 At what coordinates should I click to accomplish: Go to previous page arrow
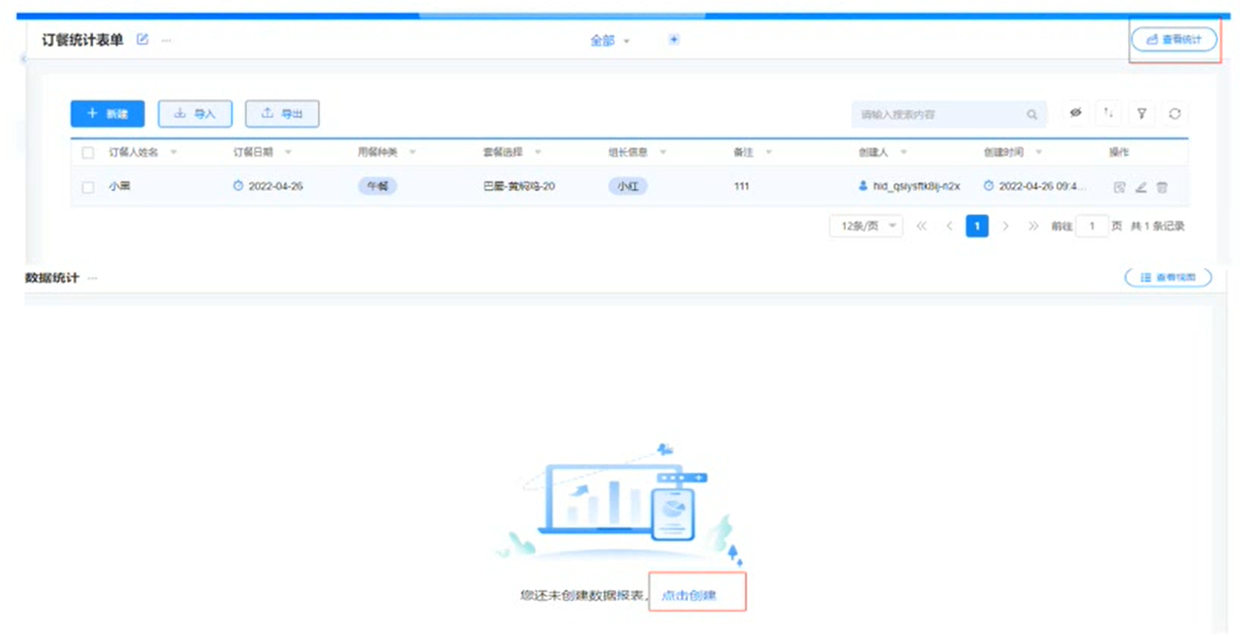click(949, 226)
